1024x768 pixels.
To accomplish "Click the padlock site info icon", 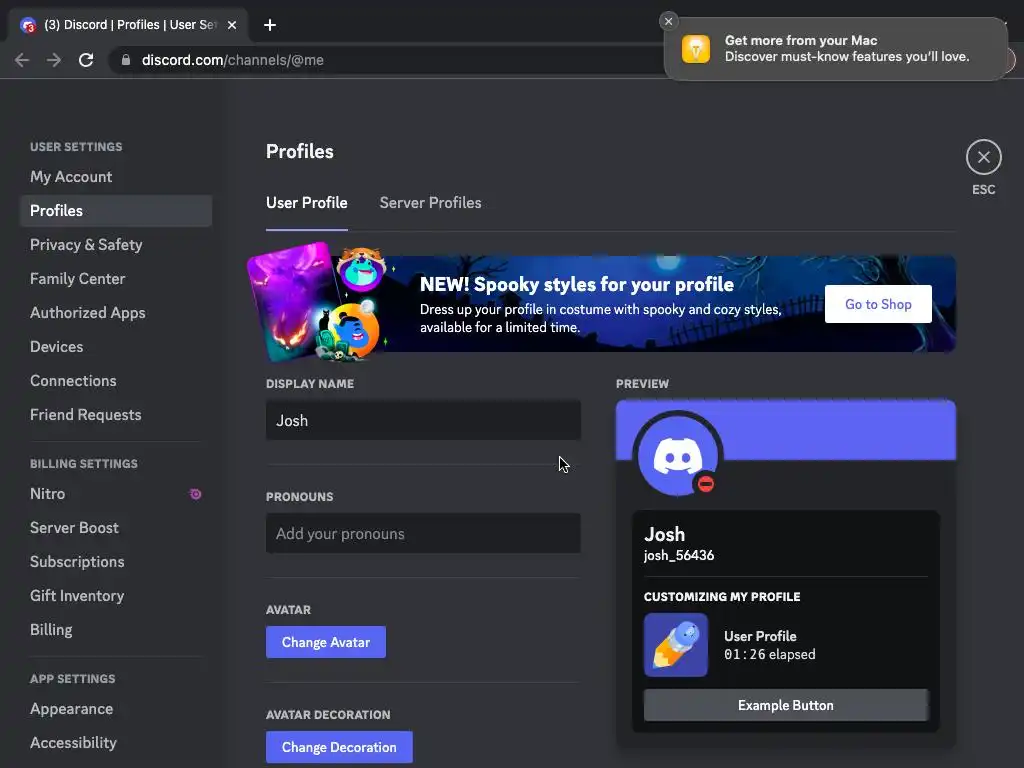I will [x=126, y=60].
